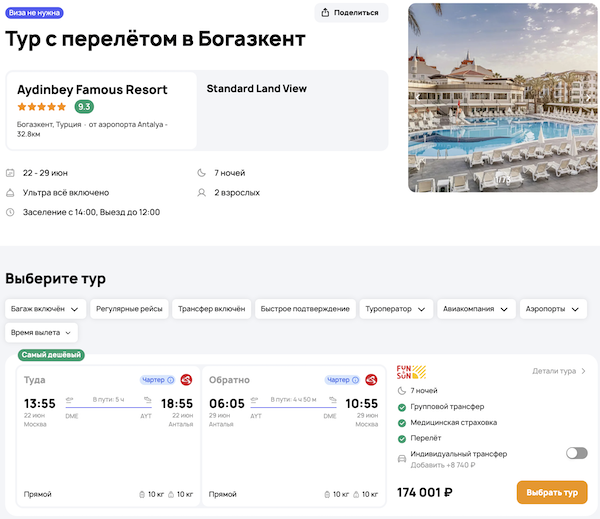The width and height of the screenshot is (600, 519).
Task: Enable the Трансфер включён filter
Action: [x=210, y=309]
